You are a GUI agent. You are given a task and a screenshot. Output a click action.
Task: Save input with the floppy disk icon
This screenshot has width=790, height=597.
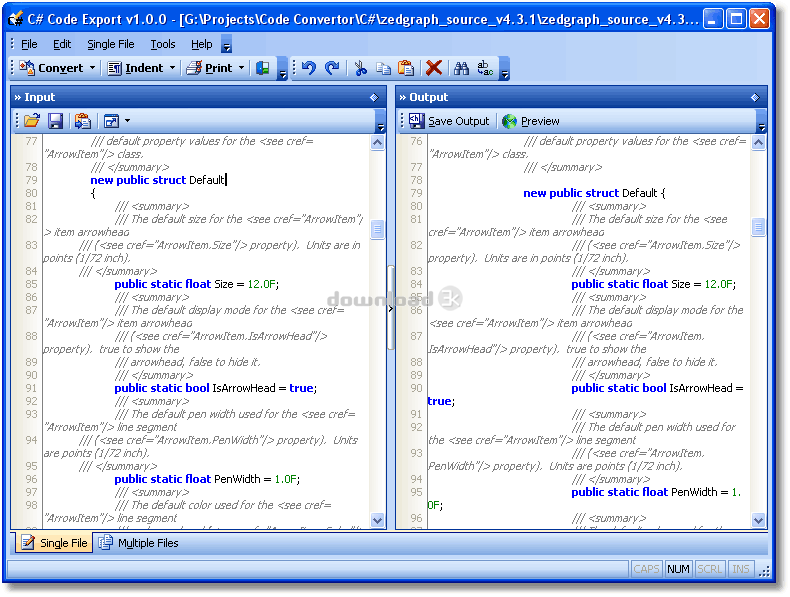pos(56,121)
